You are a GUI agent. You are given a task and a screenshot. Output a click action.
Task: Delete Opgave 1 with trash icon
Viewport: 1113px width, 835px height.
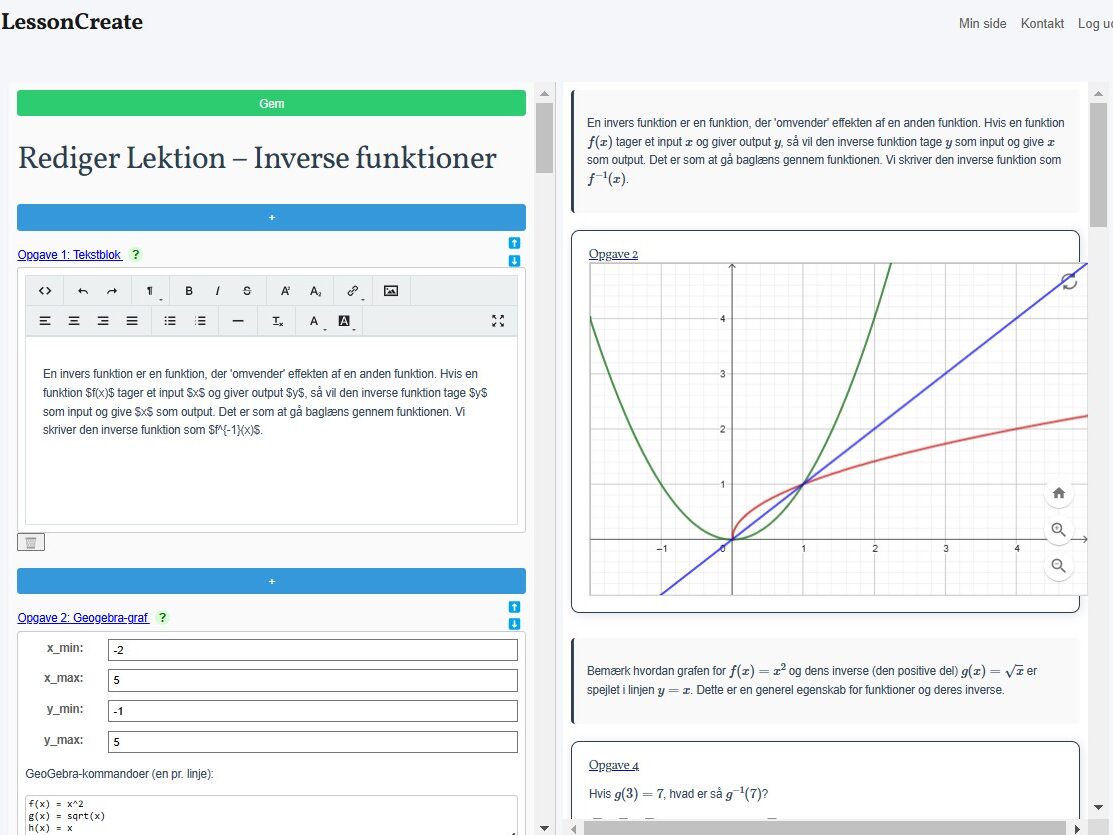(x=31, y=542)
